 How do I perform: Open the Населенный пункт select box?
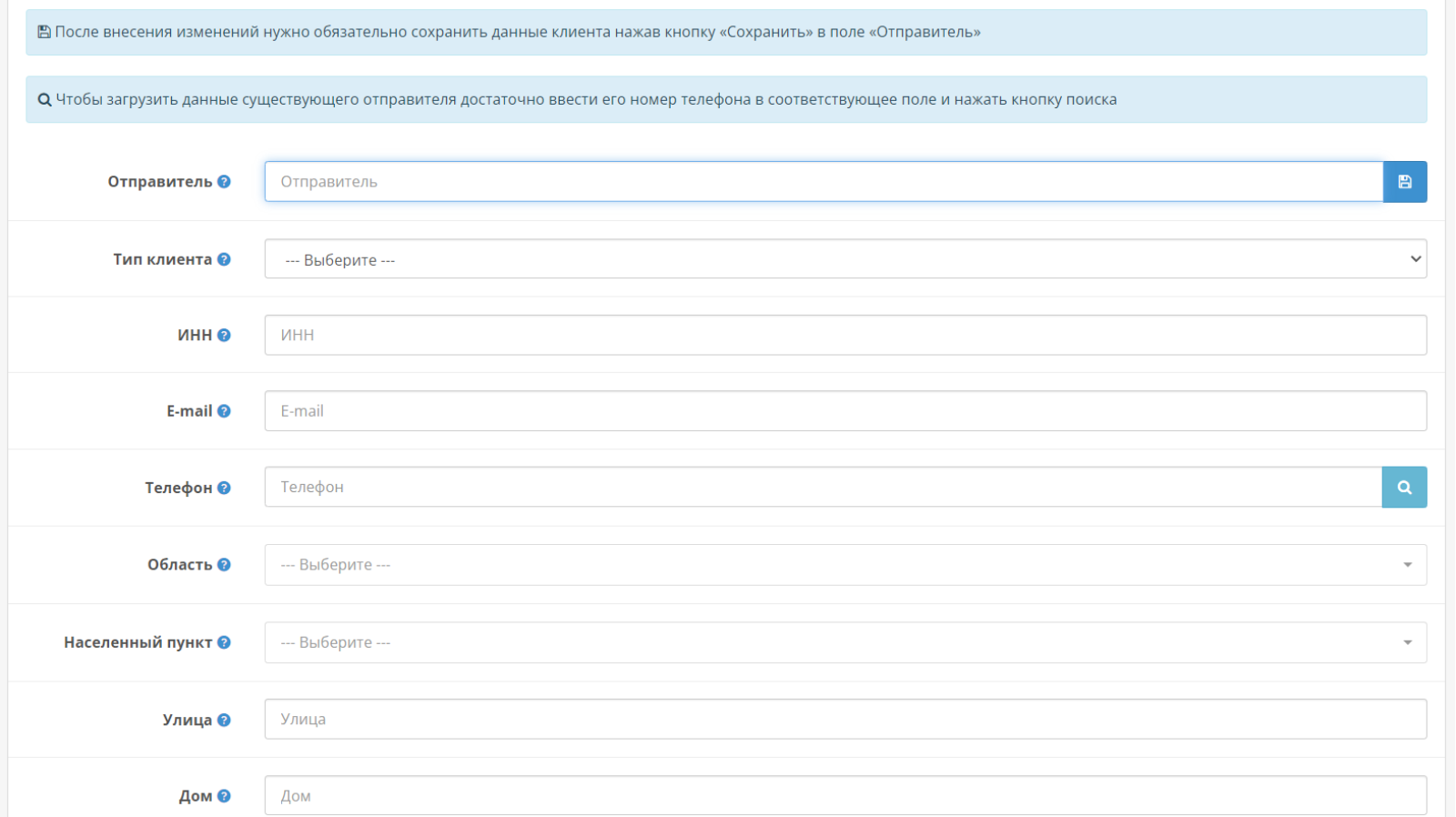[845, 642]
